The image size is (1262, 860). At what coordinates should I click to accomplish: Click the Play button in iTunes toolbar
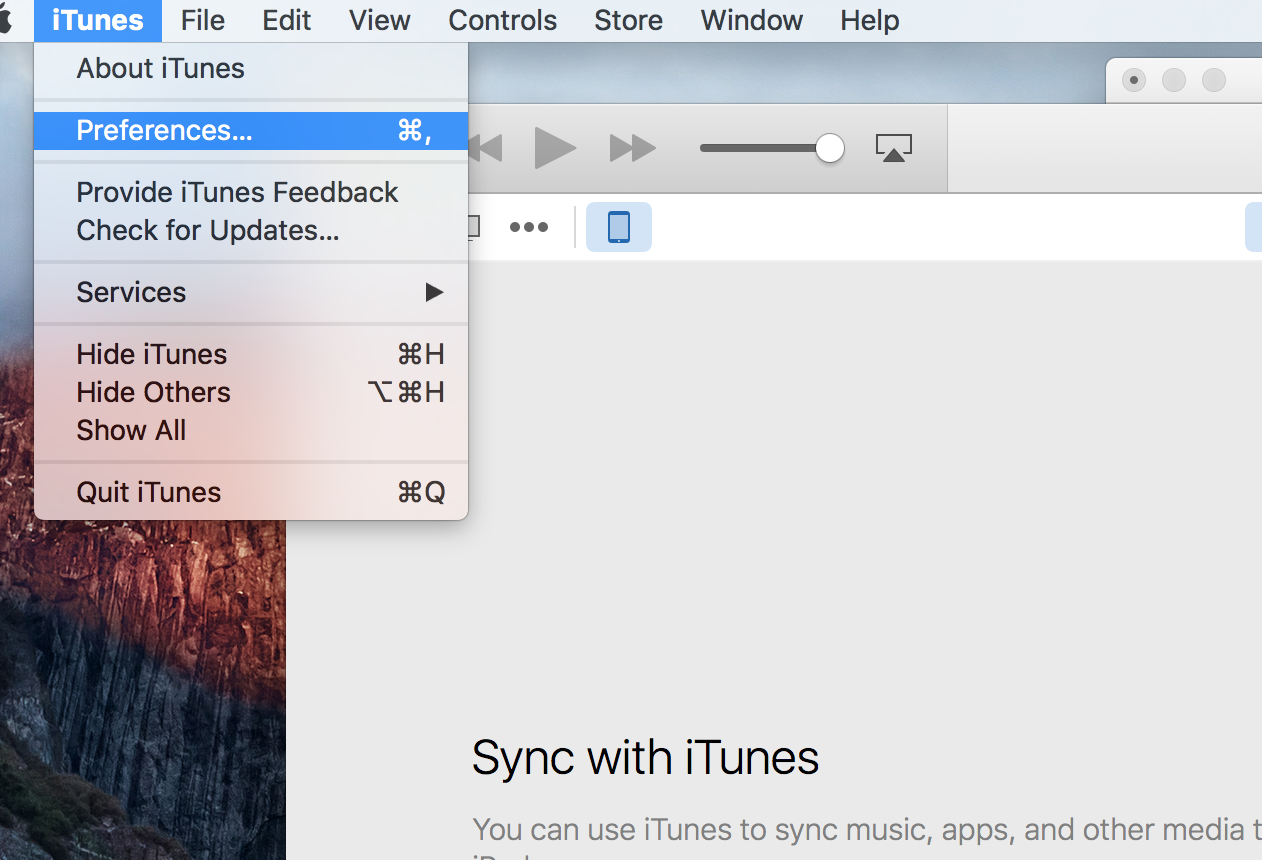pos(555,148)
